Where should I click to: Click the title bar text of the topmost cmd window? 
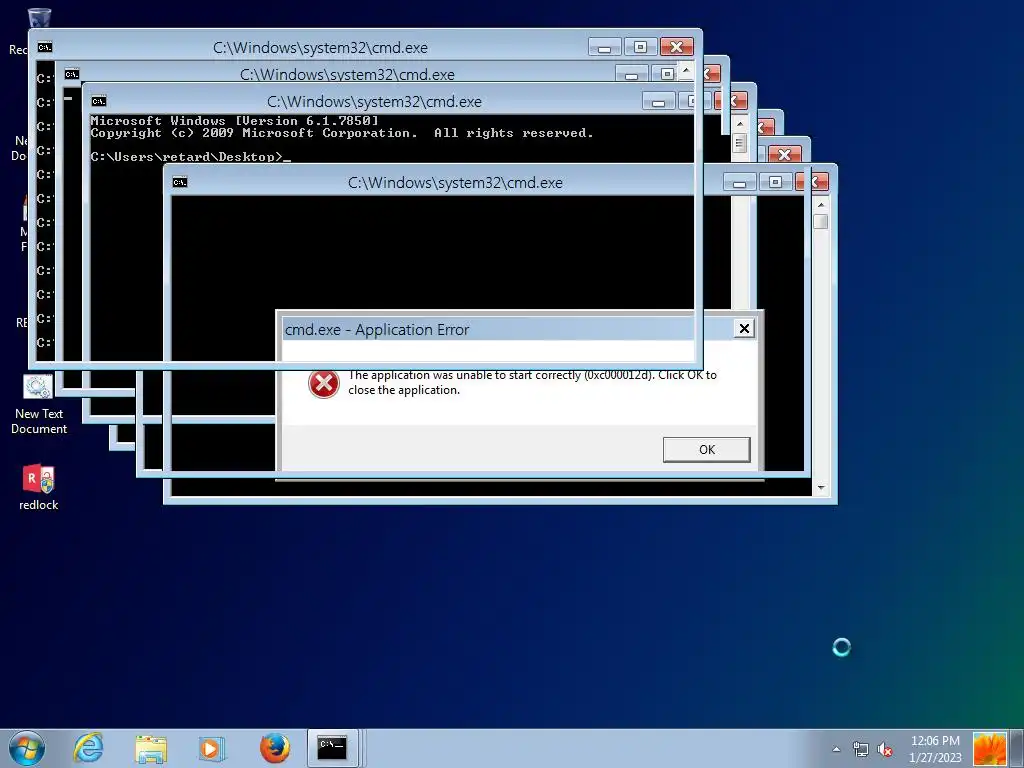[x=320, y=48]
